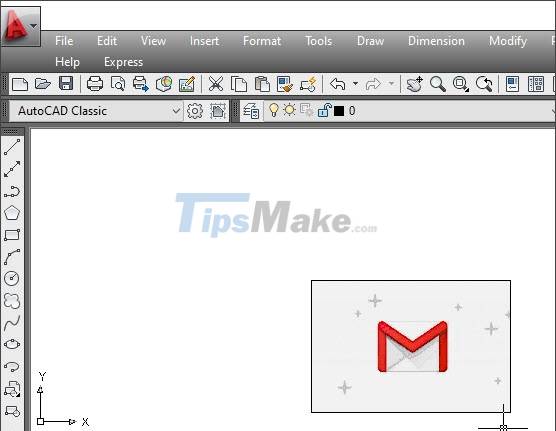The width and height of the screenshot is (556, 431).
Task: Click the Redo arrow icon
Action: pyautogui.click(x=373, y=84)
